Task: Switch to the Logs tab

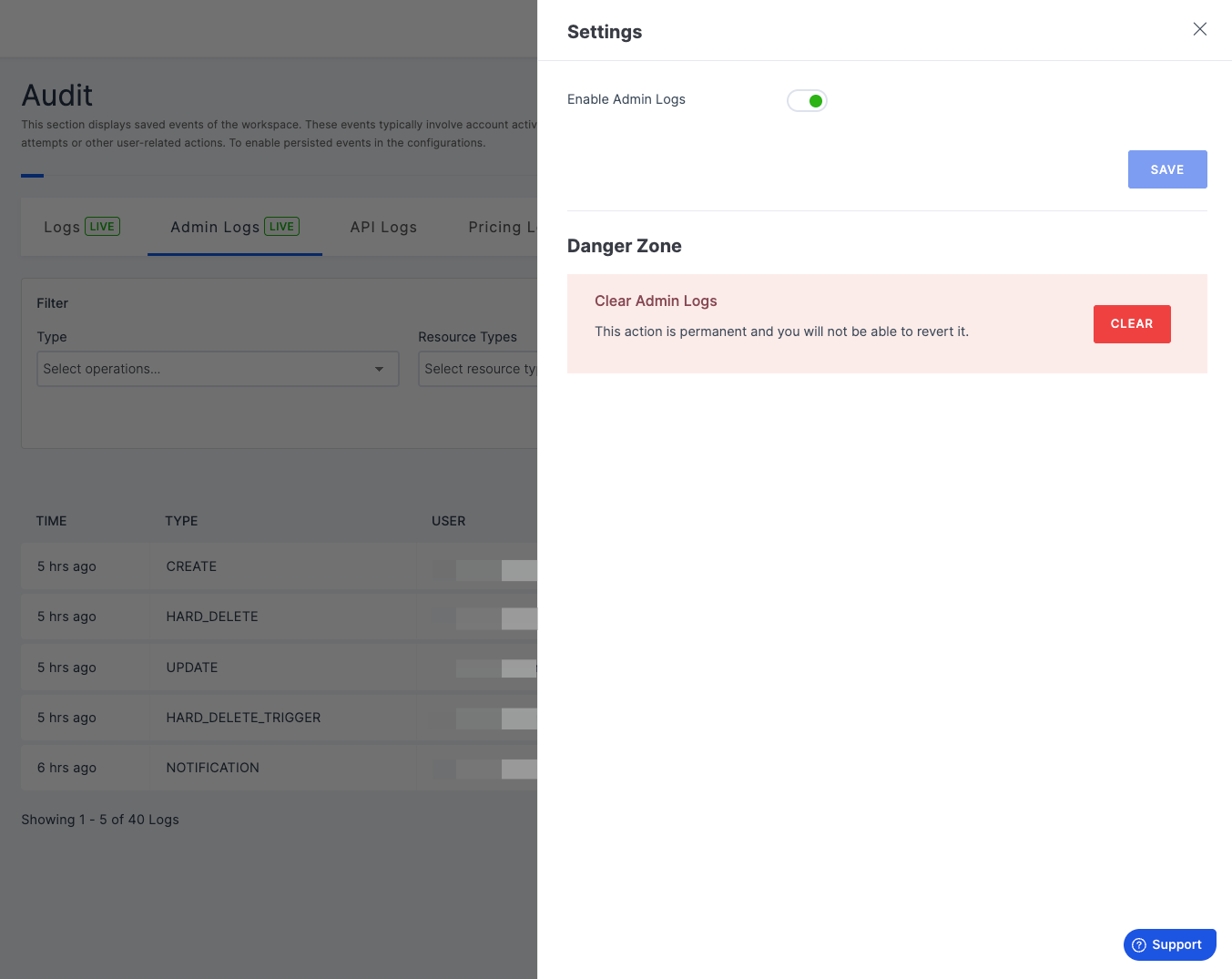Action: pyautogui.click(x=81, y=227)
